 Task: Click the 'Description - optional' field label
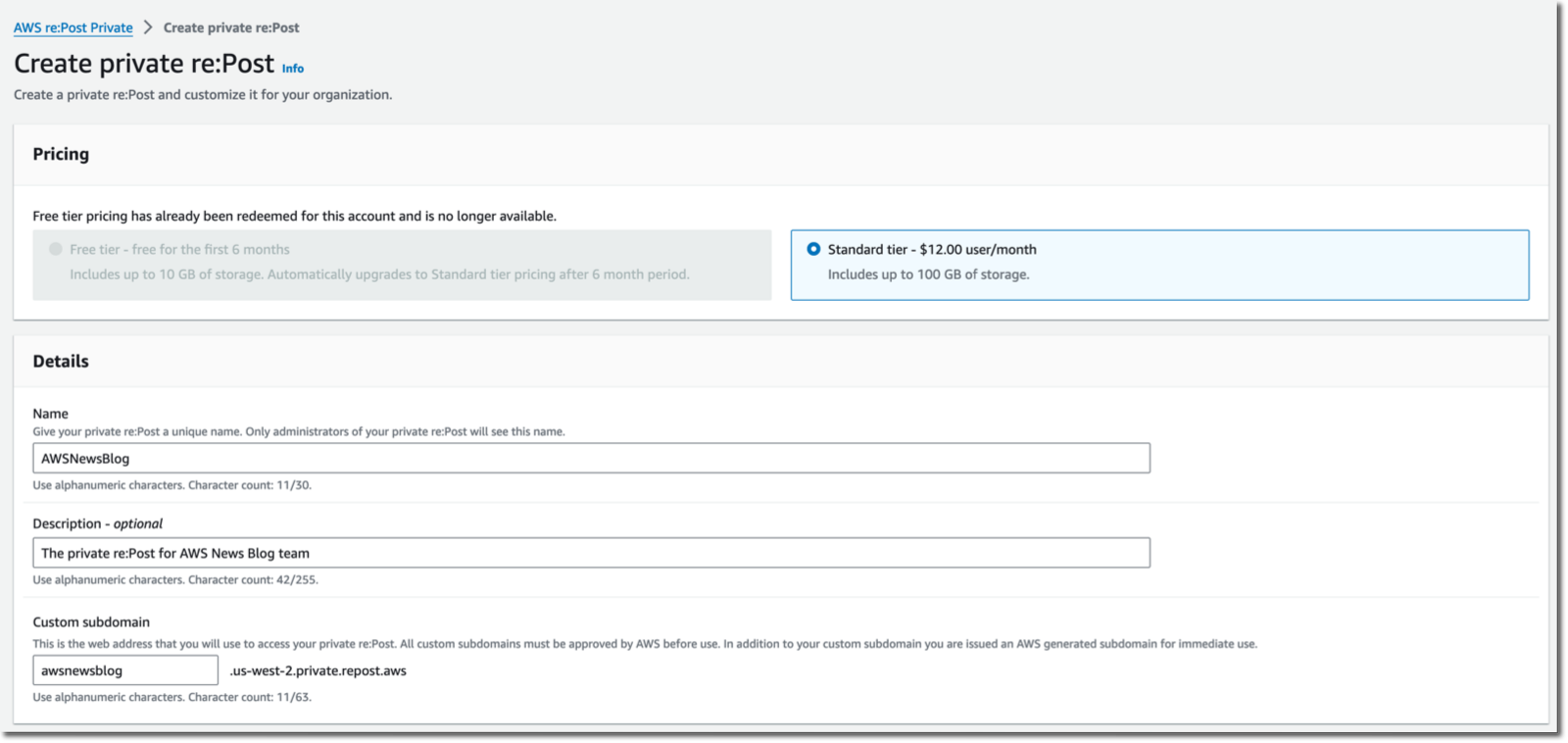point(98,523)
